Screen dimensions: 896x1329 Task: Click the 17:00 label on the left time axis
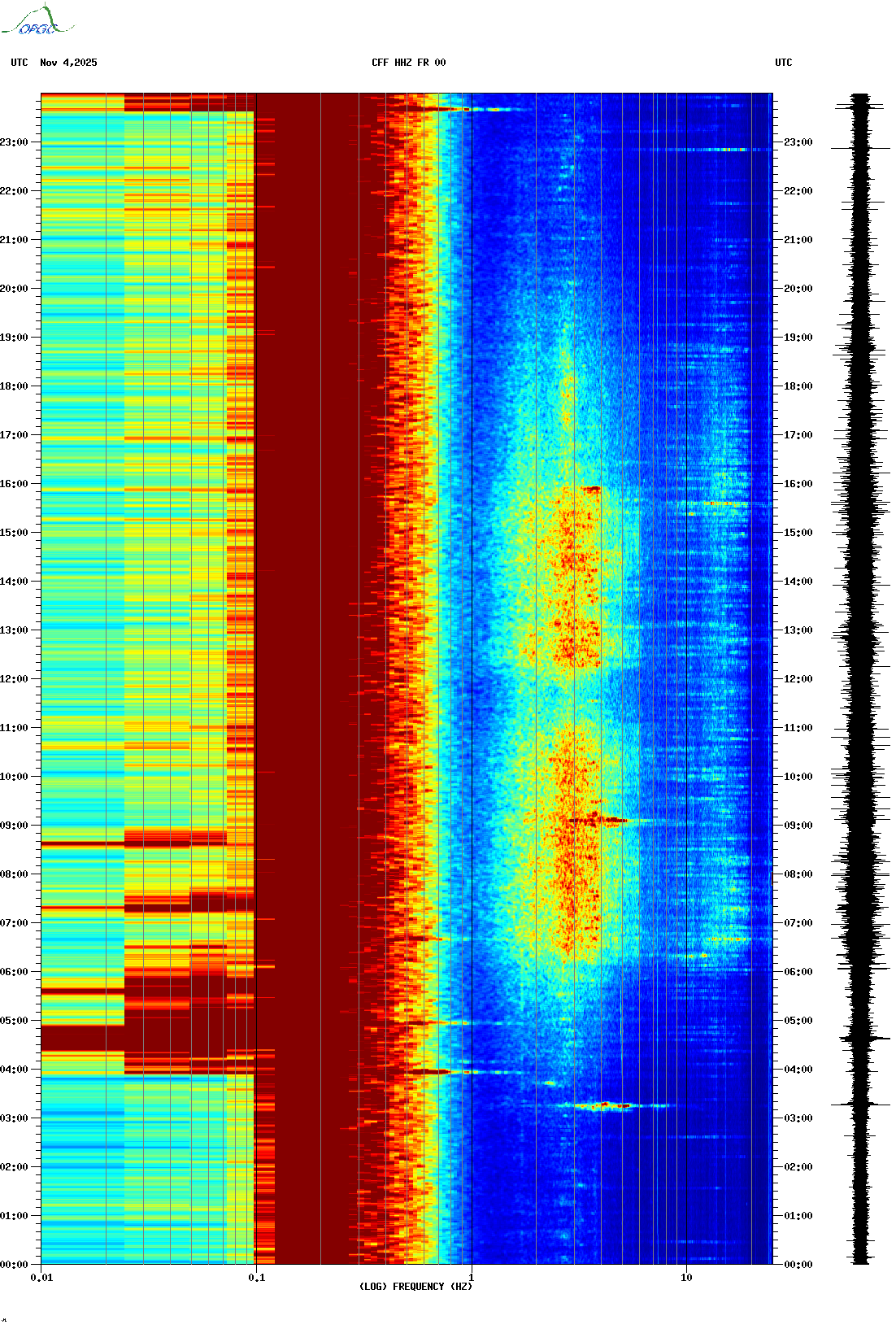[x=14, y=435]
